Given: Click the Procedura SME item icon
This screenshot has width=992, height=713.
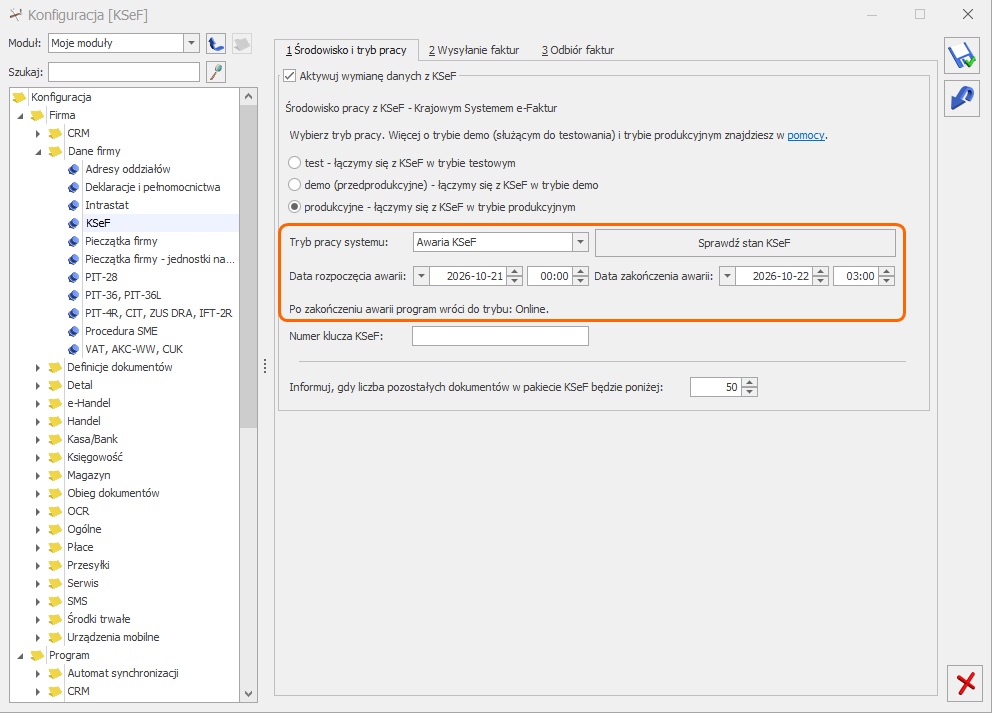Looking at the screenshot, I should [73, 331].
